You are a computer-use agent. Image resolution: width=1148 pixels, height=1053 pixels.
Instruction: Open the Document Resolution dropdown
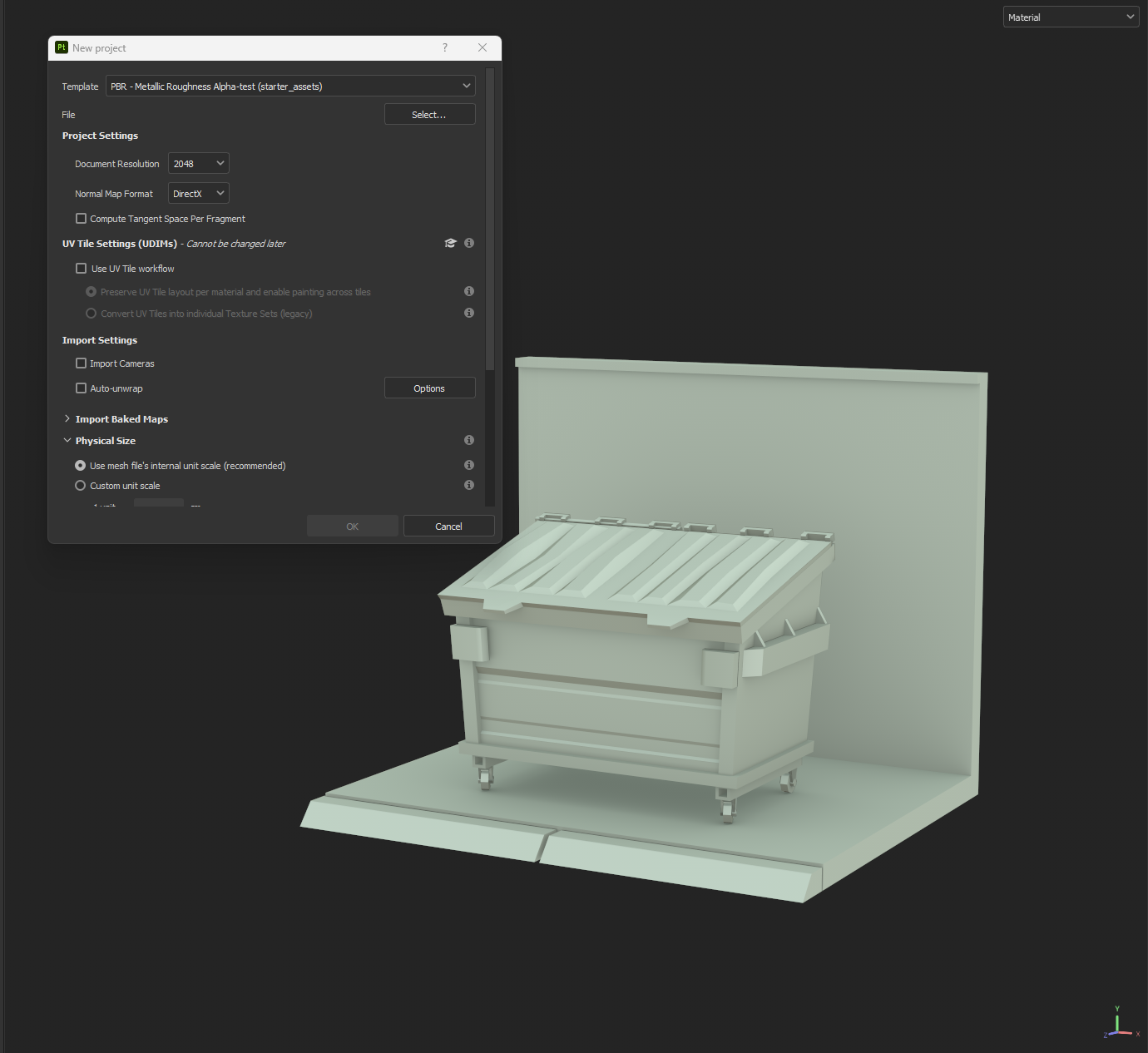198,164
